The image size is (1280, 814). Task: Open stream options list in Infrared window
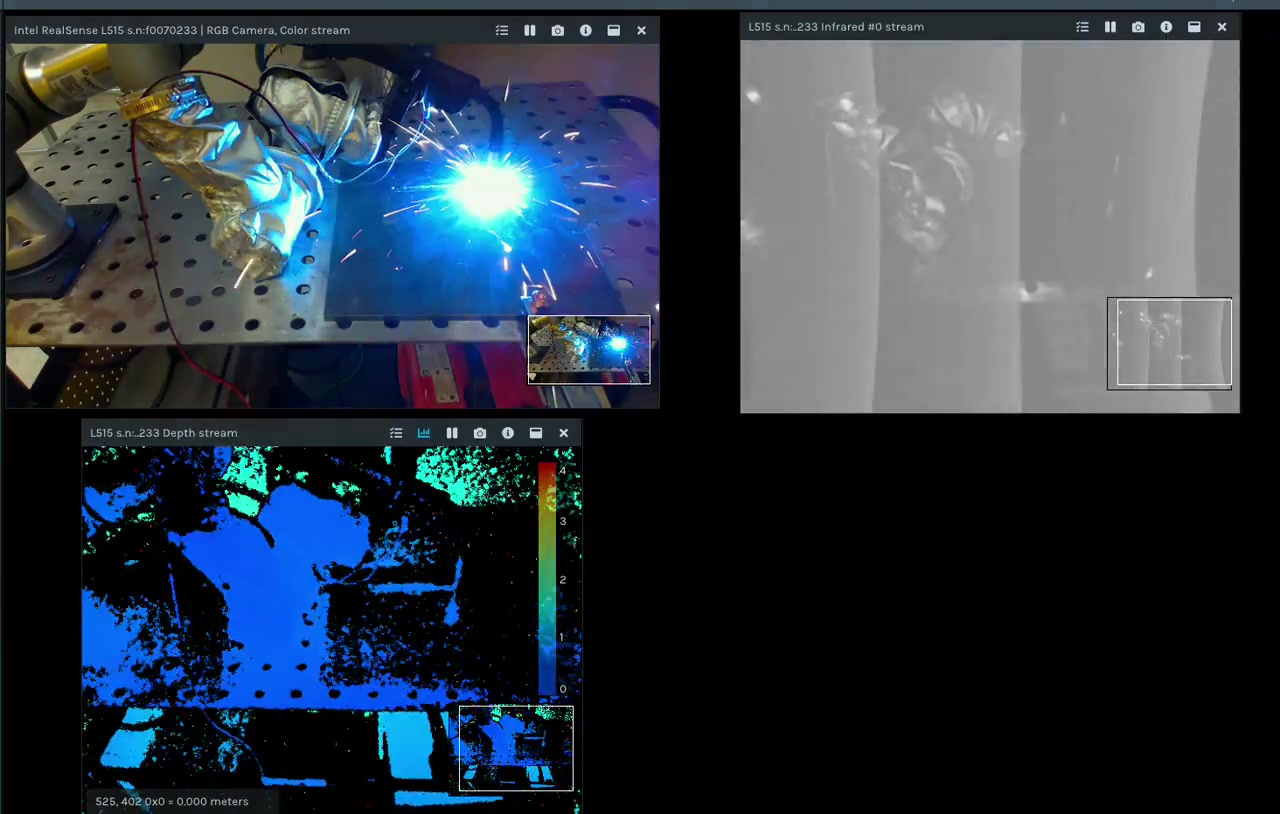[1082, 27]
